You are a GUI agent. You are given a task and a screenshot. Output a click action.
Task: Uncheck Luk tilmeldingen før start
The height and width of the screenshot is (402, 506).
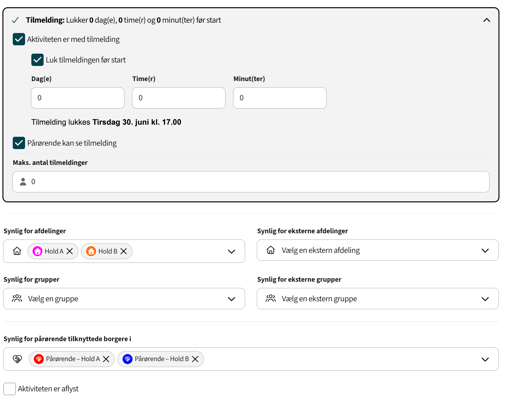click(37, 60)
